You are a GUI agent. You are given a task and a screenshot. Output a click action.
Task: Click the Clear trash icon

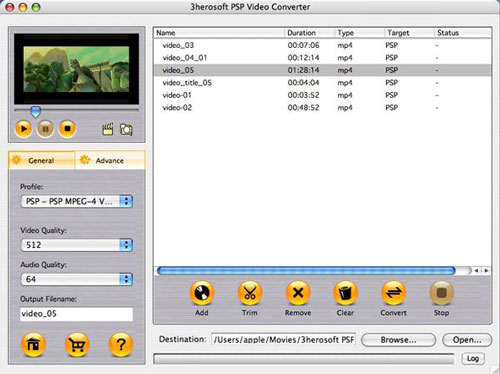(345, 293)
